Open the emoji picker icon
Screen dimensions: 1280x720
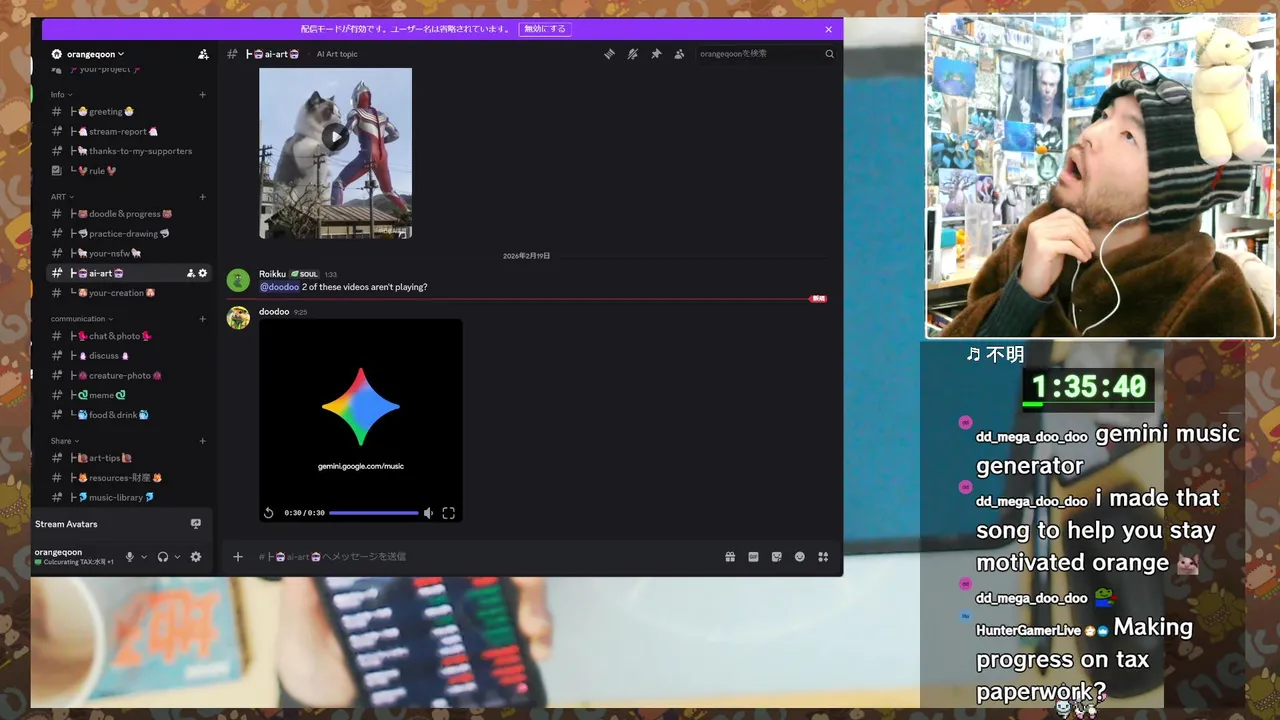[800, 557]
